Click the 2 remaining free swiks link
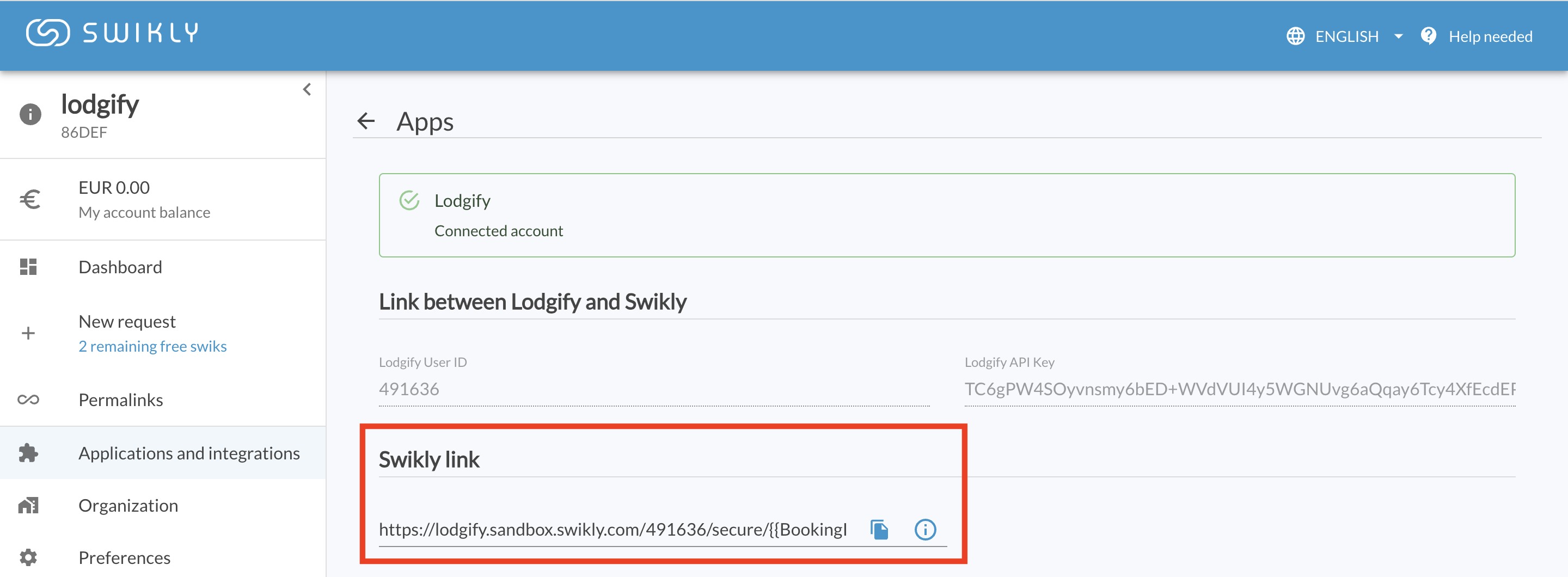 tap(152, 346)
